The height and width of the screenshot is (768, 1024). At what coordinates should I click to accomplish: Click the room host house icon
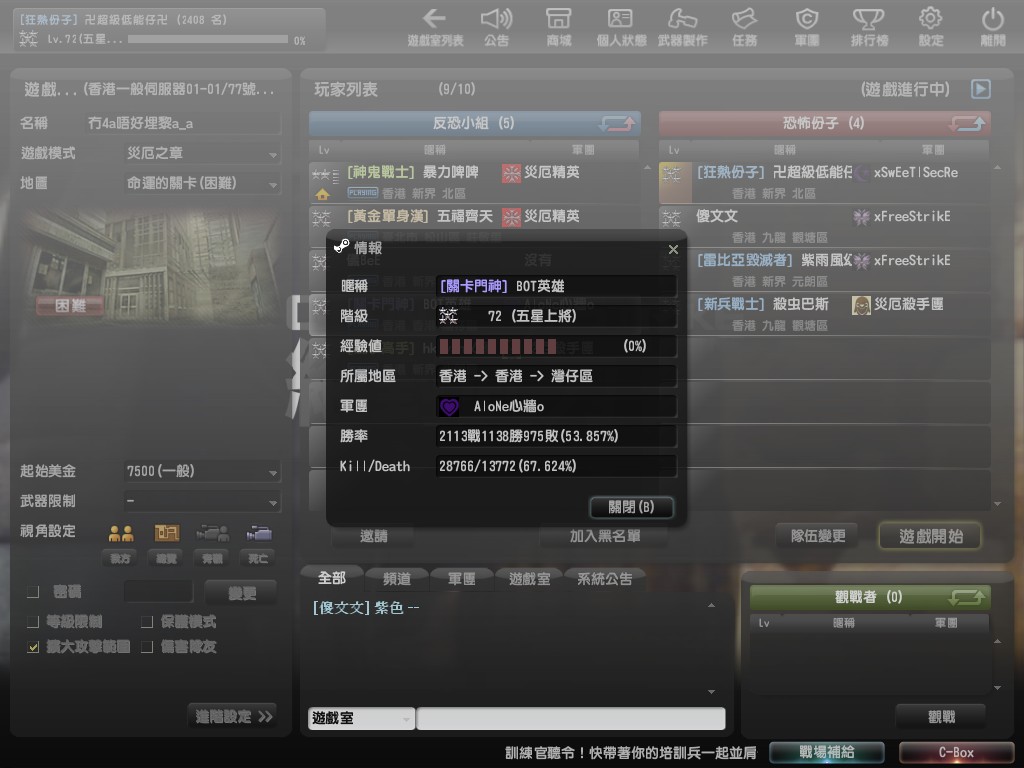pyautogui.click(x=322, y=194)
